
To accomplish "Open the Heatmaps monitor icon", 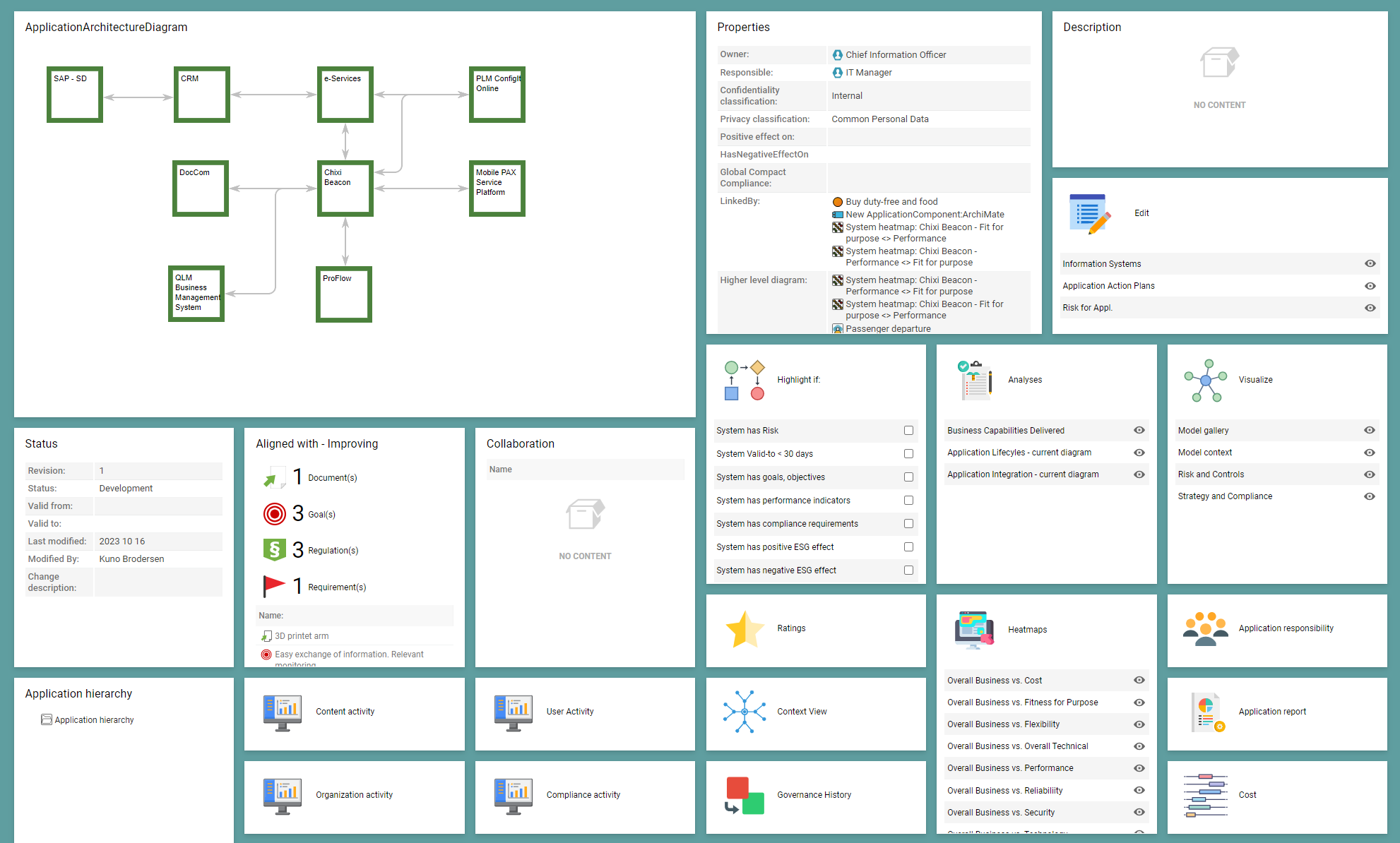I will click(x=974, y=630).
